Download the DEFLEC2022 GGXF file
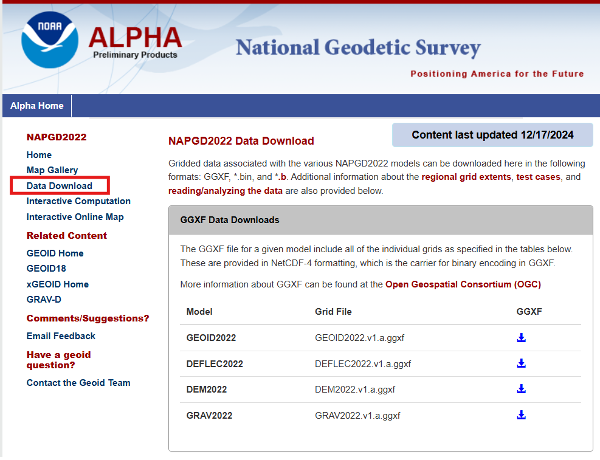The height and width of the screenshot is (460, 600). pyautogui.click(x=521, y=363)
